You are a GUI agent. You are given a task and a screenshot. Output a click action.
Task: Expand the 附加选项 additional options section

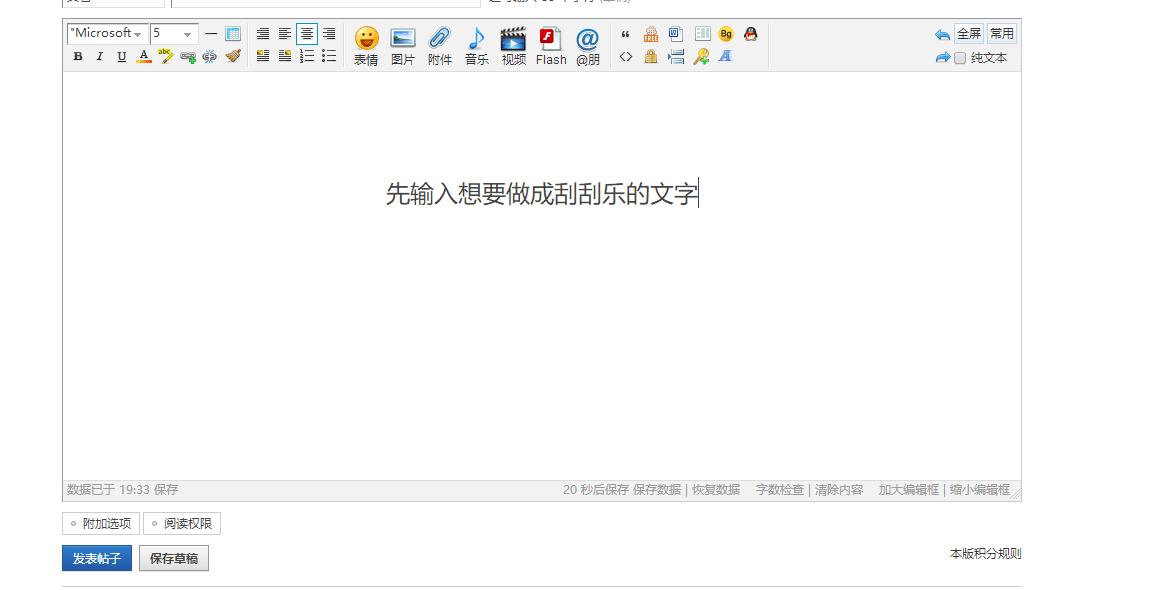tap(101, 523)
